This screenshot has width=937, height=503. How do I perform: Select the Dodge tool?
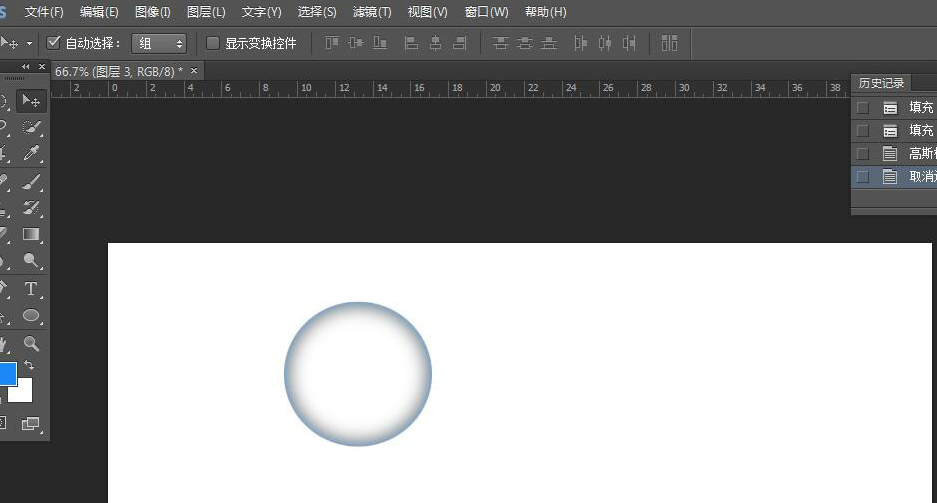[31, 260]
